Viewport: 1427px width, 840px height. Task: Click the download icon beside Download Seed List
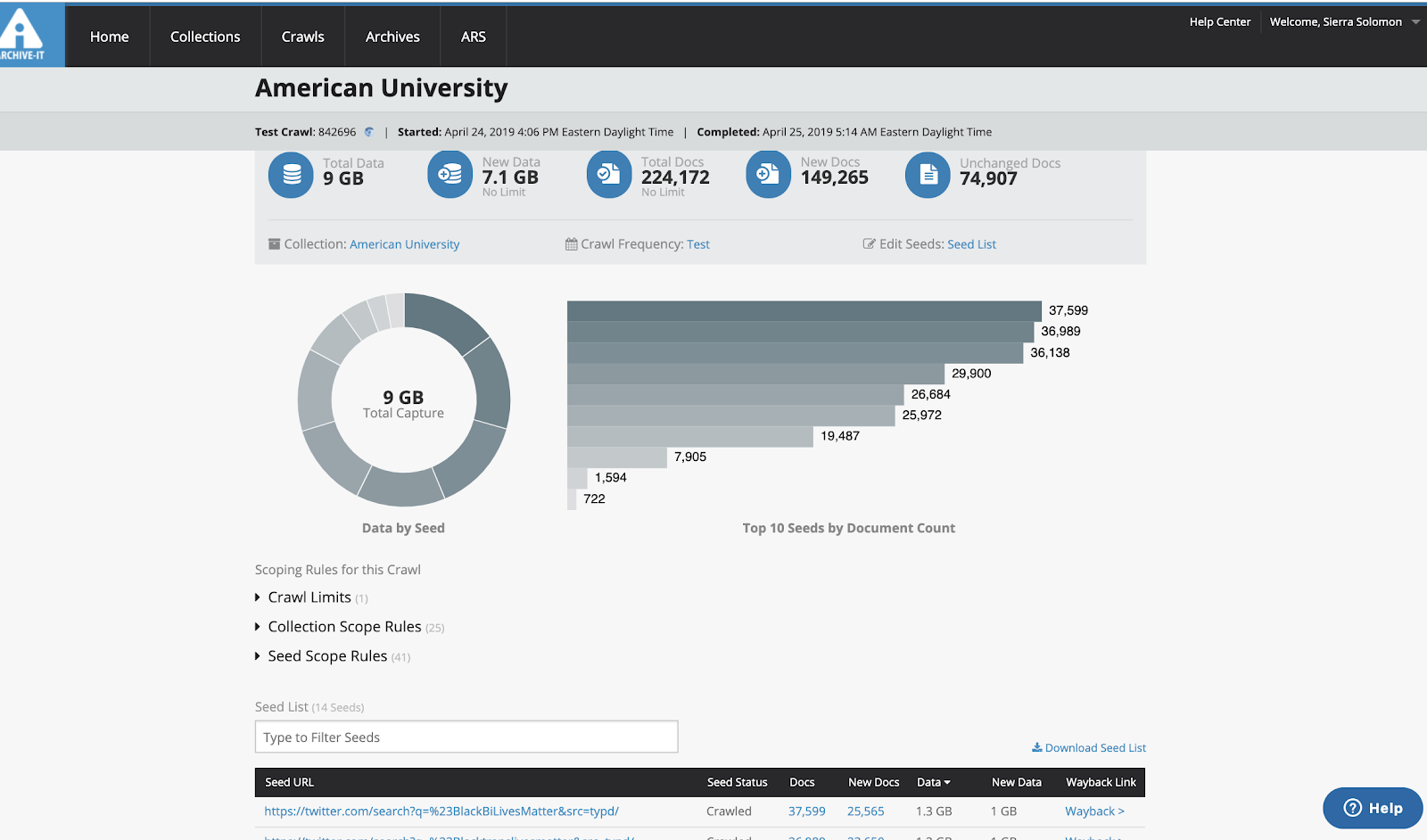[x=1037, y=747]
